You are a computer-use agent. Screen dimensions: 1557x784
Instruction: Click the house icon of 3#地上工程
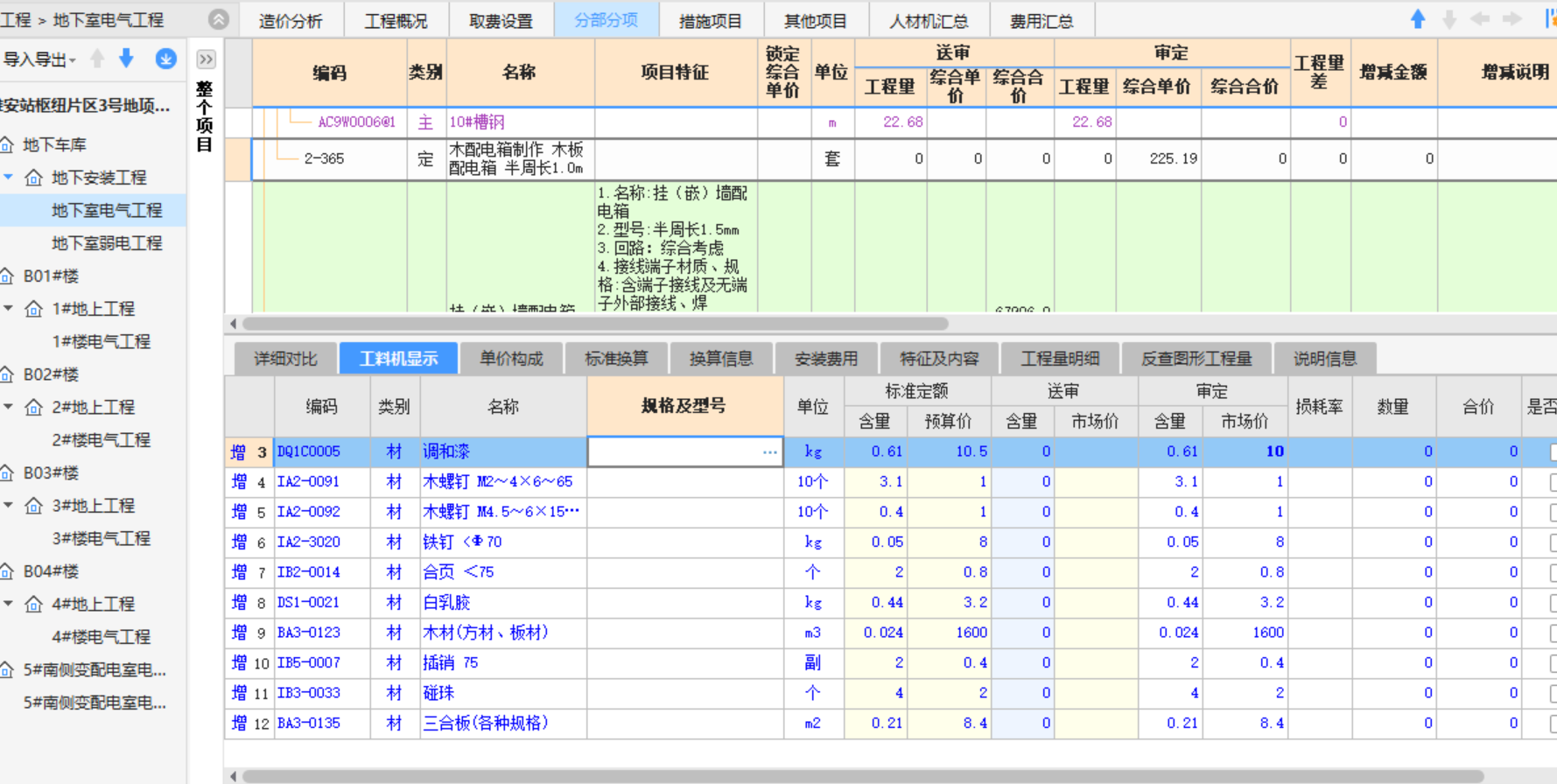(x=33, y=506)
